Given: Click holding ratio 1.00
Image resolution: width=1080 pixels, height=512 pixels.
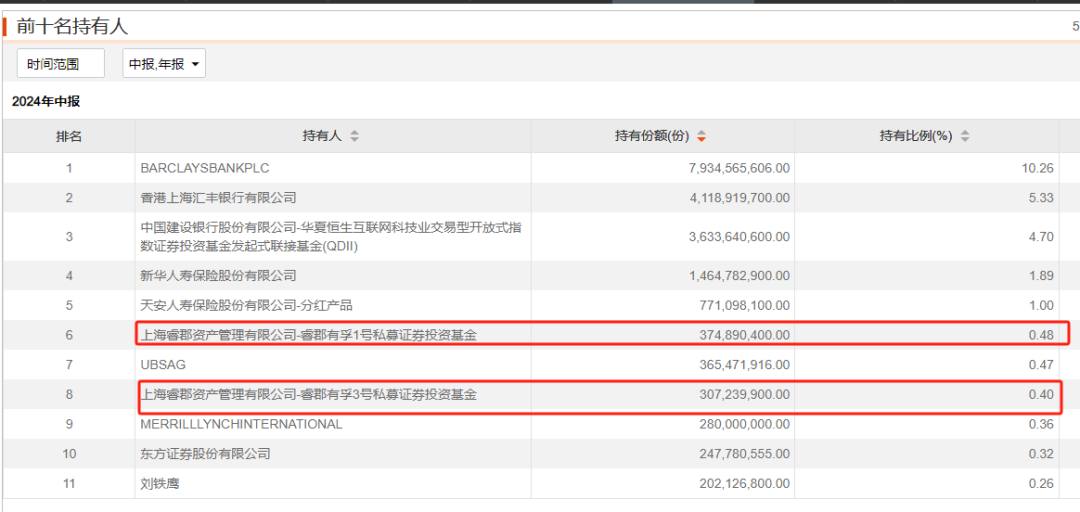Looking at the screenshot, I should [1041, 305].
